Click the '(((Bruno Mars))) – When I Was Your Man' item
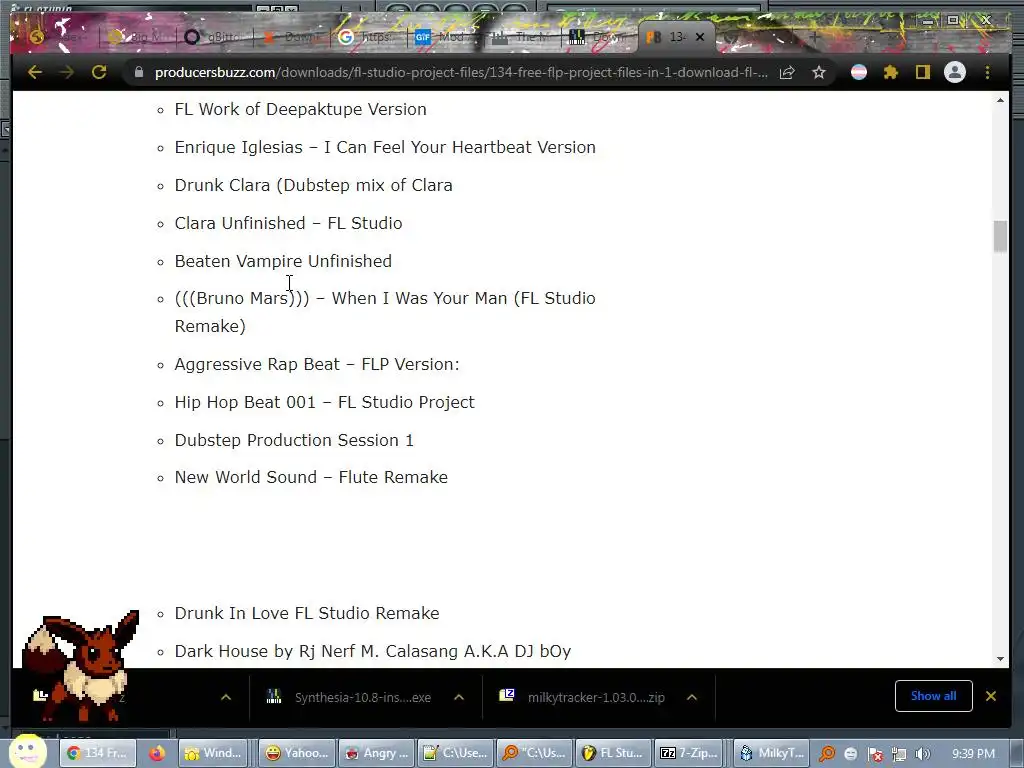Viewport: 1024px width, 768px height. click(x=385, y=312)
